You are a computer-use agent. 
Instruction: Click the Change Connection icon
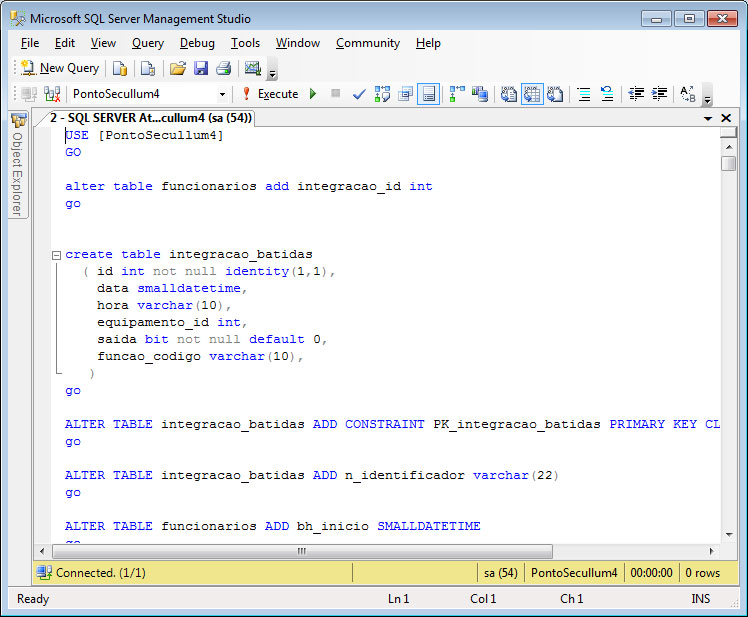coord(50,94)
